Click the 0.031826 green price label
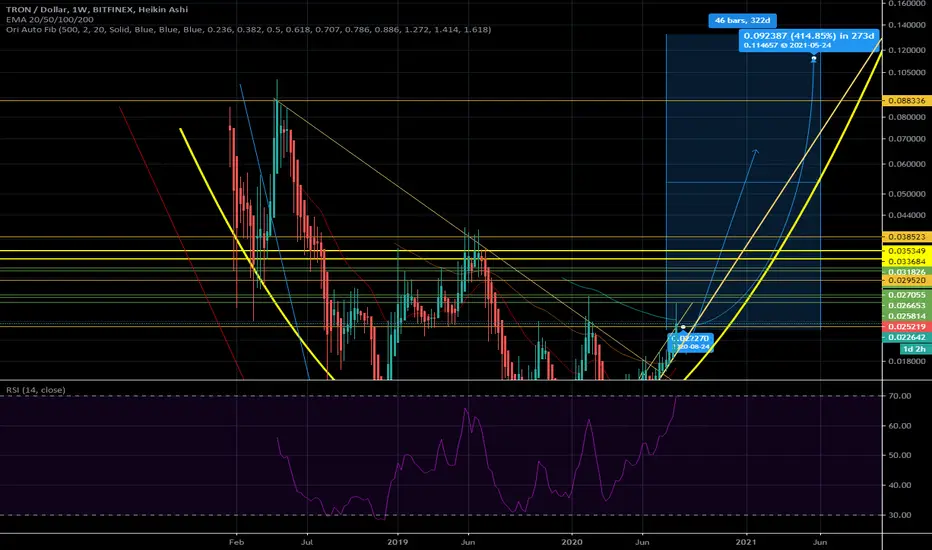This screenshot has width=932, height=550. (x=906, y=272)
